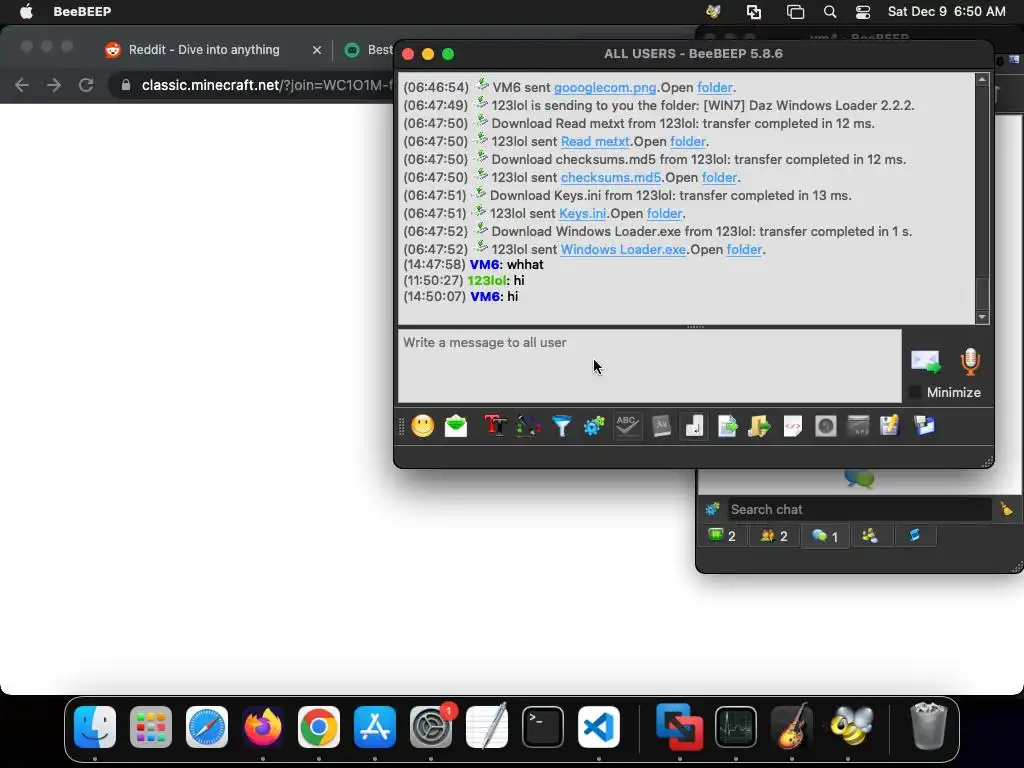1024x768 pixels.
Task: Click the broom clear icon beside Search chat
Action: [x=1006, y=509]
